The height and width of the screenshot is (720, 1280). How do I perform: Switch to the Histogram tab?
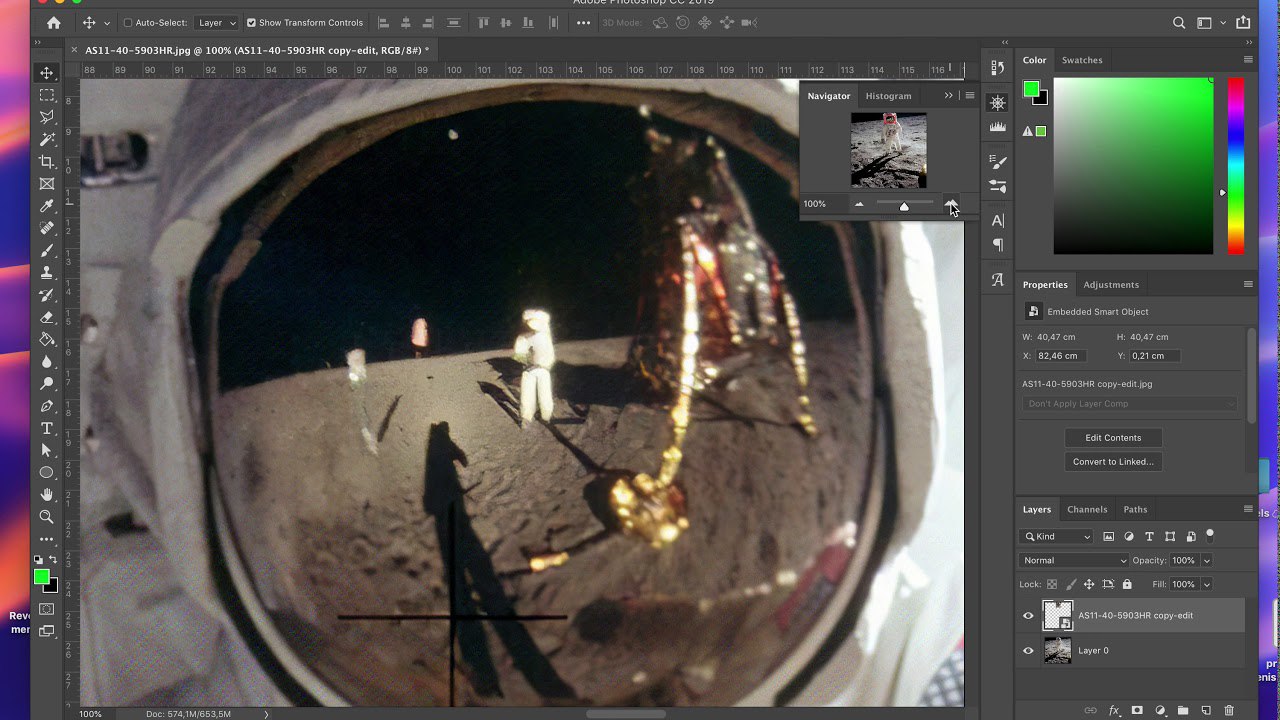coord(888,96)
